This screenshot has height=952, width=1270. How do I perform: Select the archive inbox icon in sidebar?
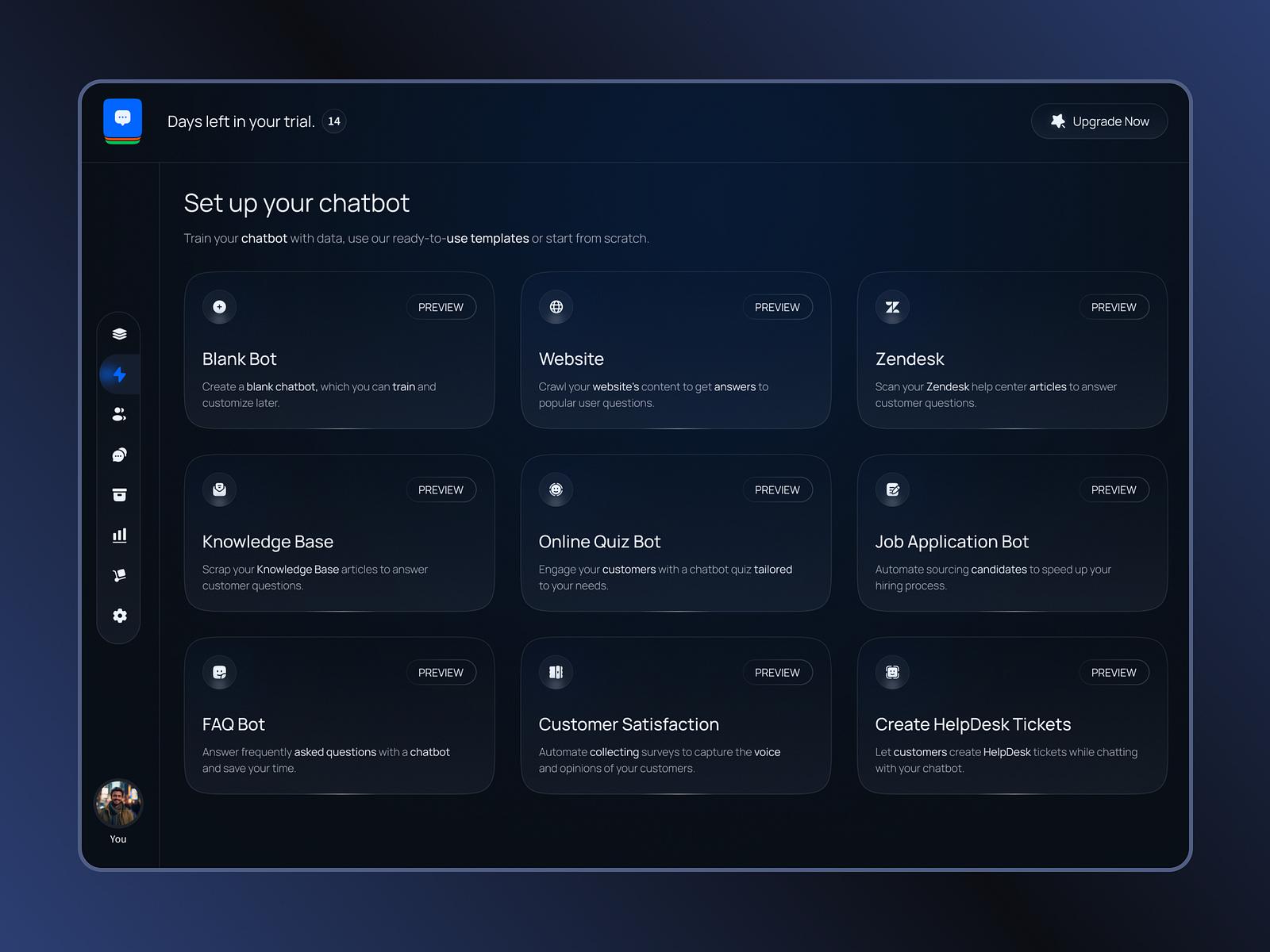coord(119,494)
